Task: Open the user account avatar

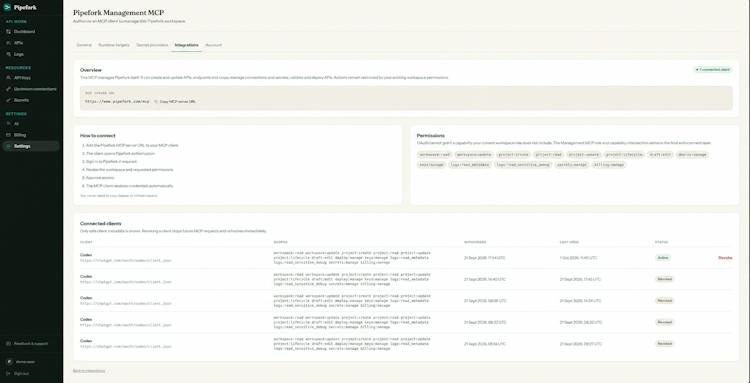Action: [x=9, y=362]
